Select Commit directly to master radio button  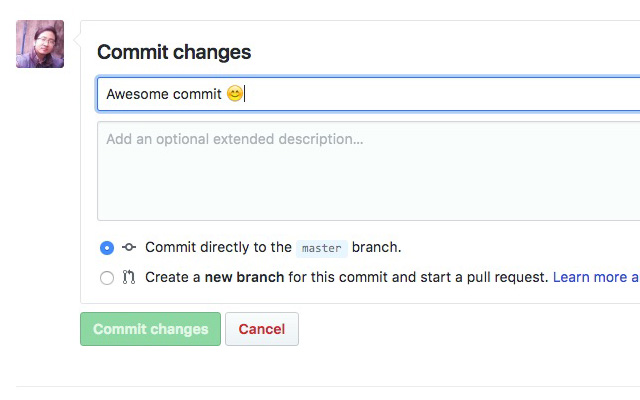[107, 248]
